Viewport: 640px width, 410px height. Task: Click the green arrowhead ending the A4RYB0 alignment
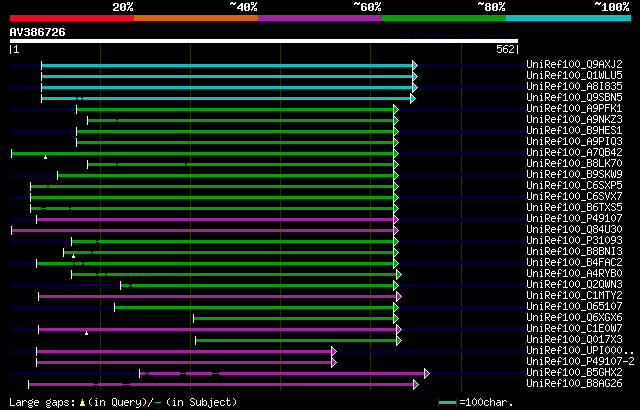(399, 275)
